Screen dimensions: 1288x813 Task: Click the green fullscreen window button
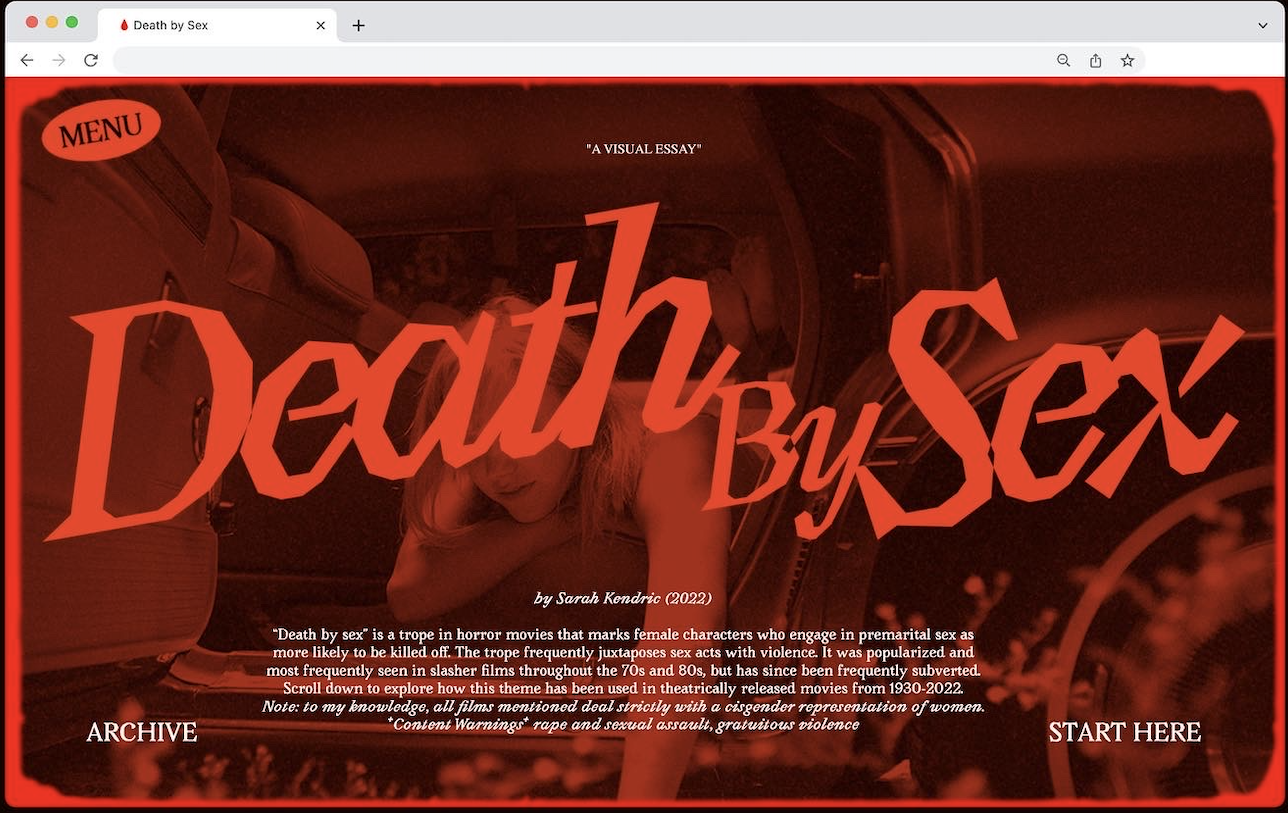[71, 22]
